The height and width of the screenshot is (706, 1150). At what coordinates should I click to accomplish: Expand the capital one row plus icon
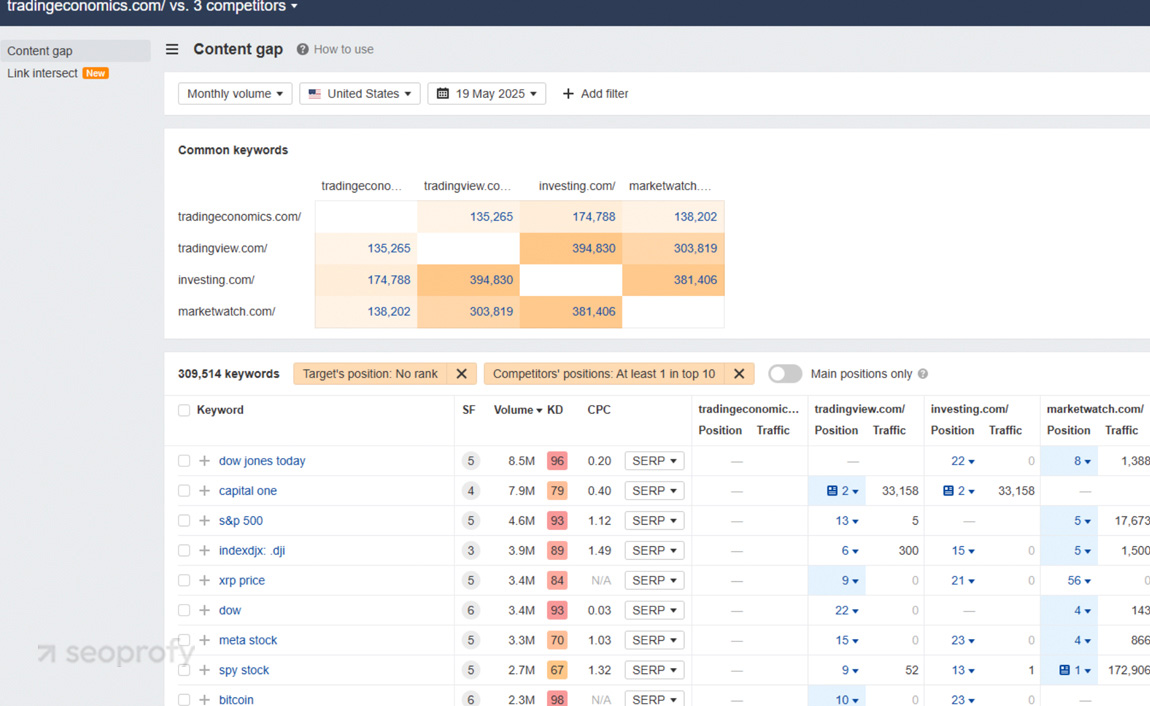click(205, 490)
